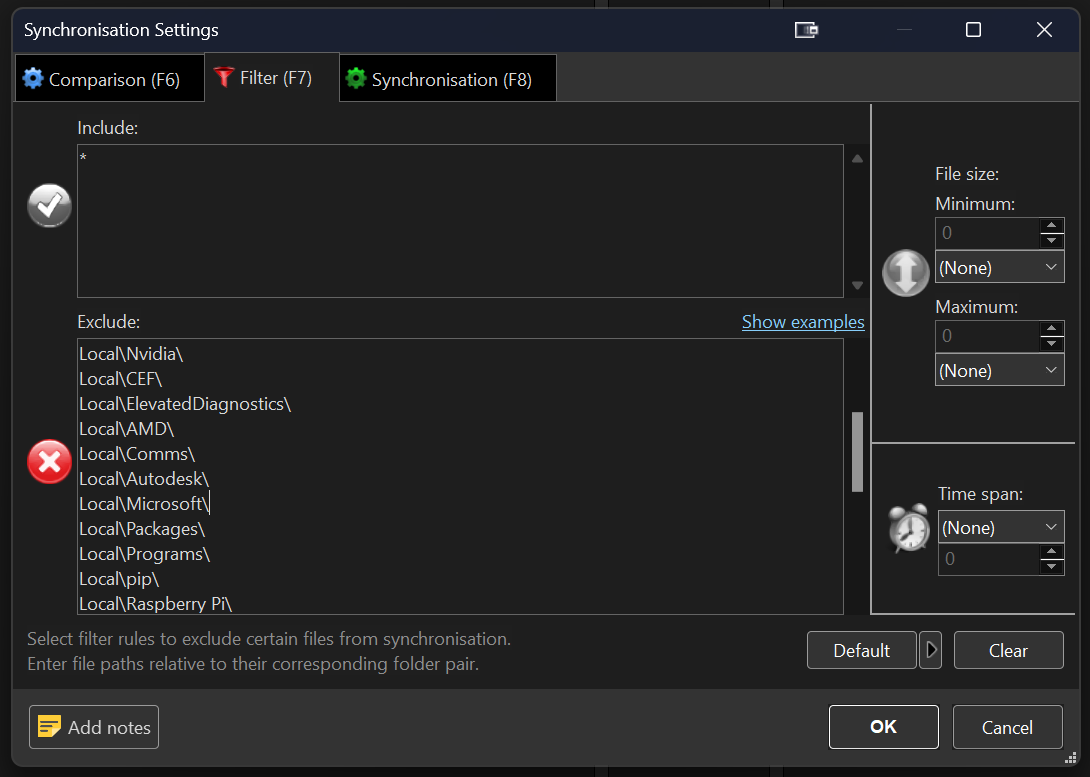Image resolution: width=1090 pixels, height=777 pixels.
Task: Cancel the settings dialog
Action: 1007,727
